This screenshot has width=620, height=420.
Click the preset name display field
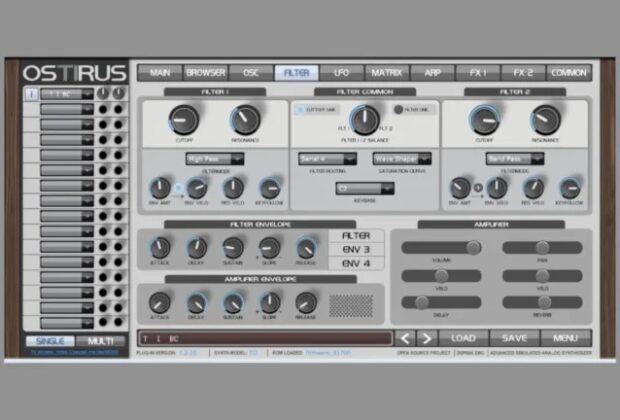265,339
